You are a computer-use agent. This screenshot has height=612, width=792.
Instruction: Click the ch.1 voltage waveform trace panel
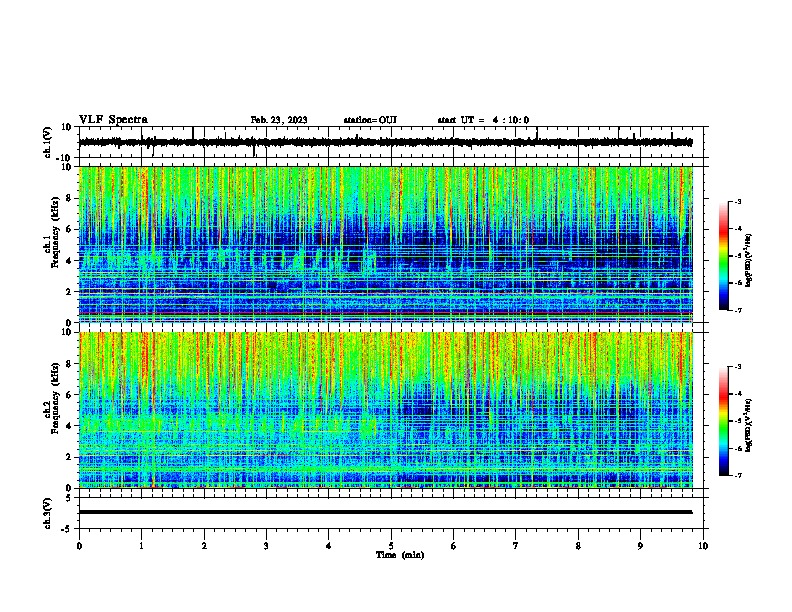391,142
